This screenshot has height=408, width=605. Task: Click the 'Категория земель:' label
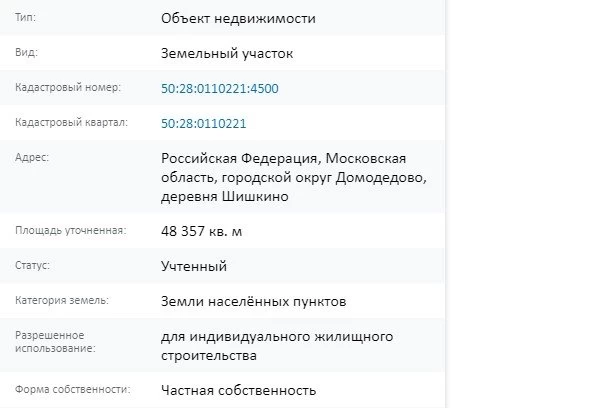click(x=62, y=300)
